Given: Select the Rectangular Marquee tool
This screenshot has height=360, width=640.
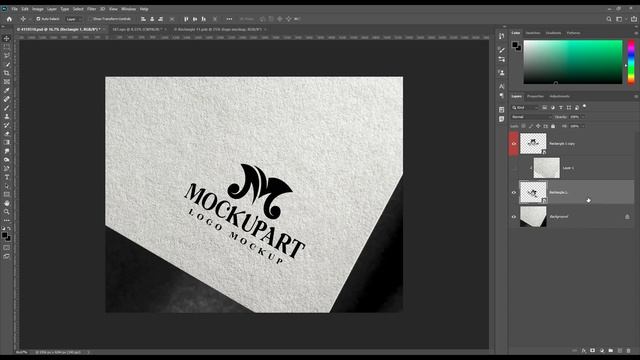Looking at the screenshot, I should [7, 47].
